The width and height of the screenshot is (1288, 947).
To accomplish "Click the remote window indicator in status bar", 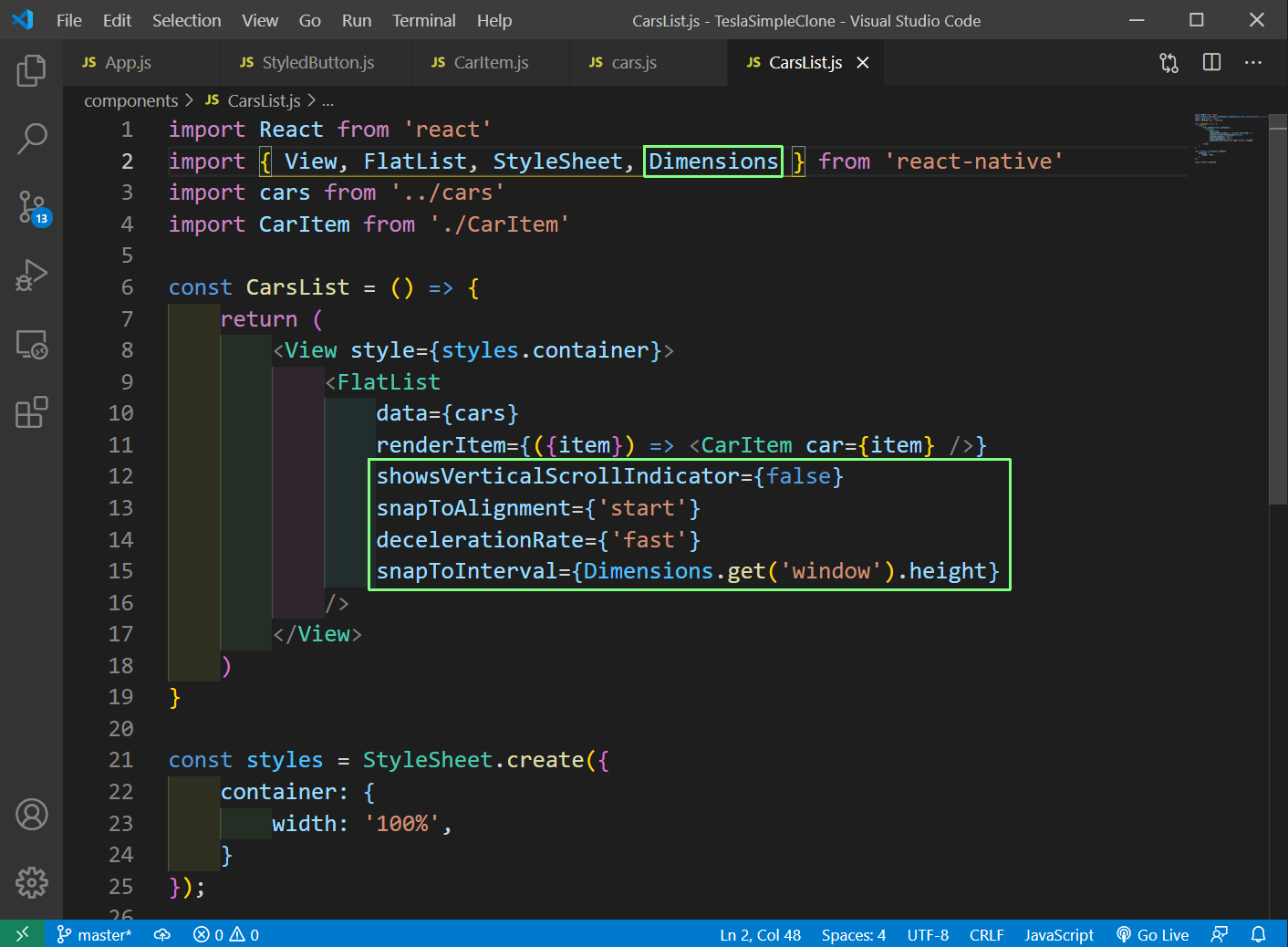I will pos(22,934).
